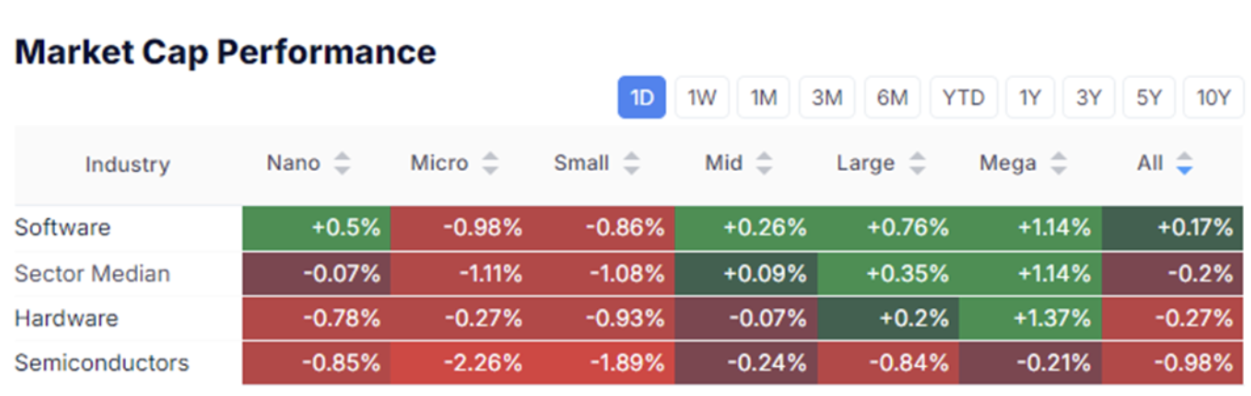Switch to 1W time range
The width and height of the screenshot is (1251, 396).
tap(702, 98)
